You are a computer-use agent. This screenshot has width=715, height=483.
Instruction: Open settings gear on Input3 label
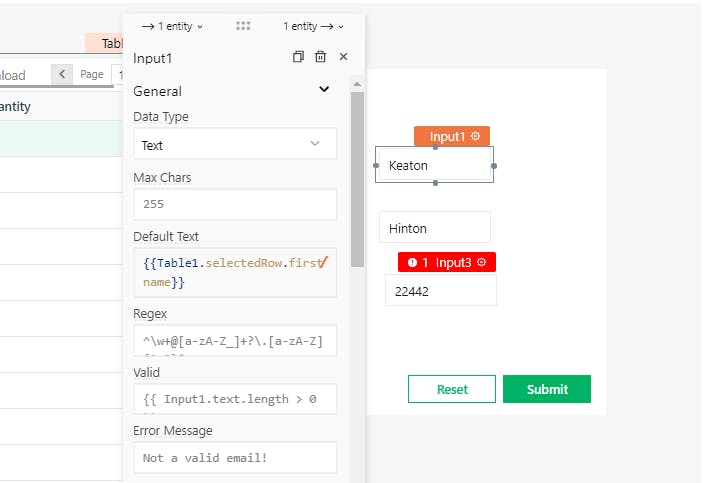pos(481,262)
